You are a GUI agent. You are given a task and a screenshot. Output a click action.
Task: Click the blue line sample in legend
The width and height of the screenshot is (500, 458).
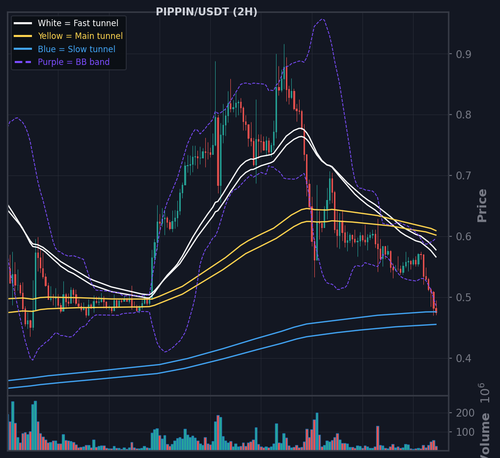23,49
